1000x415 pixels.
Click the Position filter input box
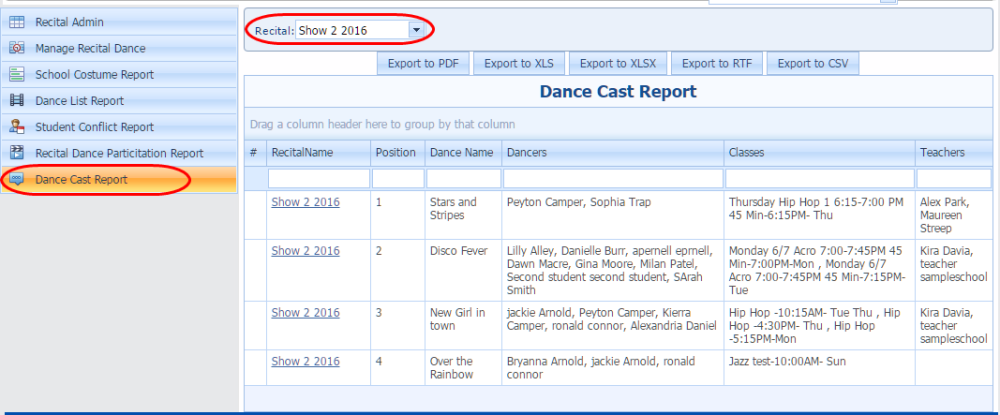[x=398, y=178]
